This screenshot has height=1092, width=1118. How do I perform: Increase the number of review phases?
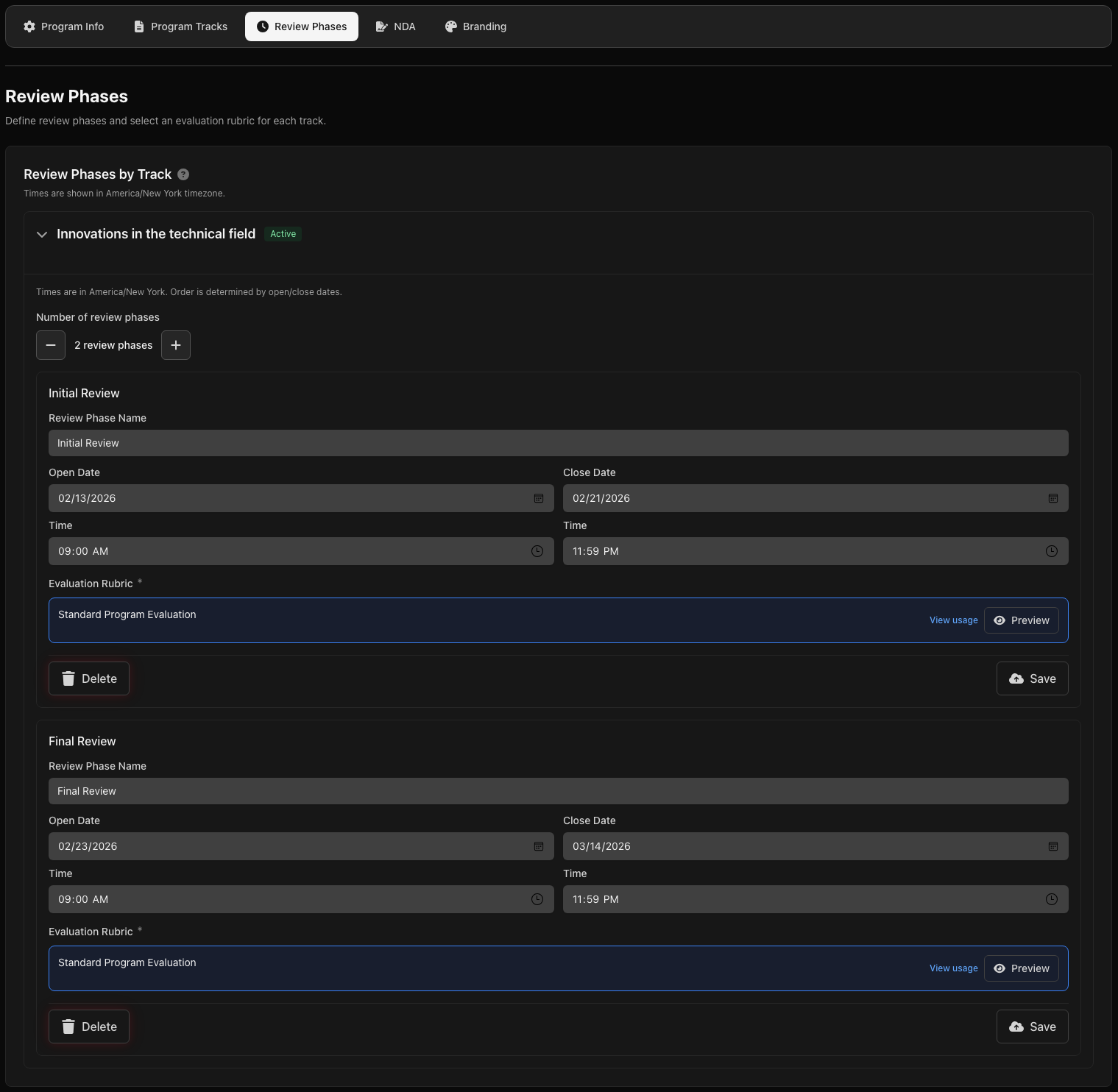176,345
